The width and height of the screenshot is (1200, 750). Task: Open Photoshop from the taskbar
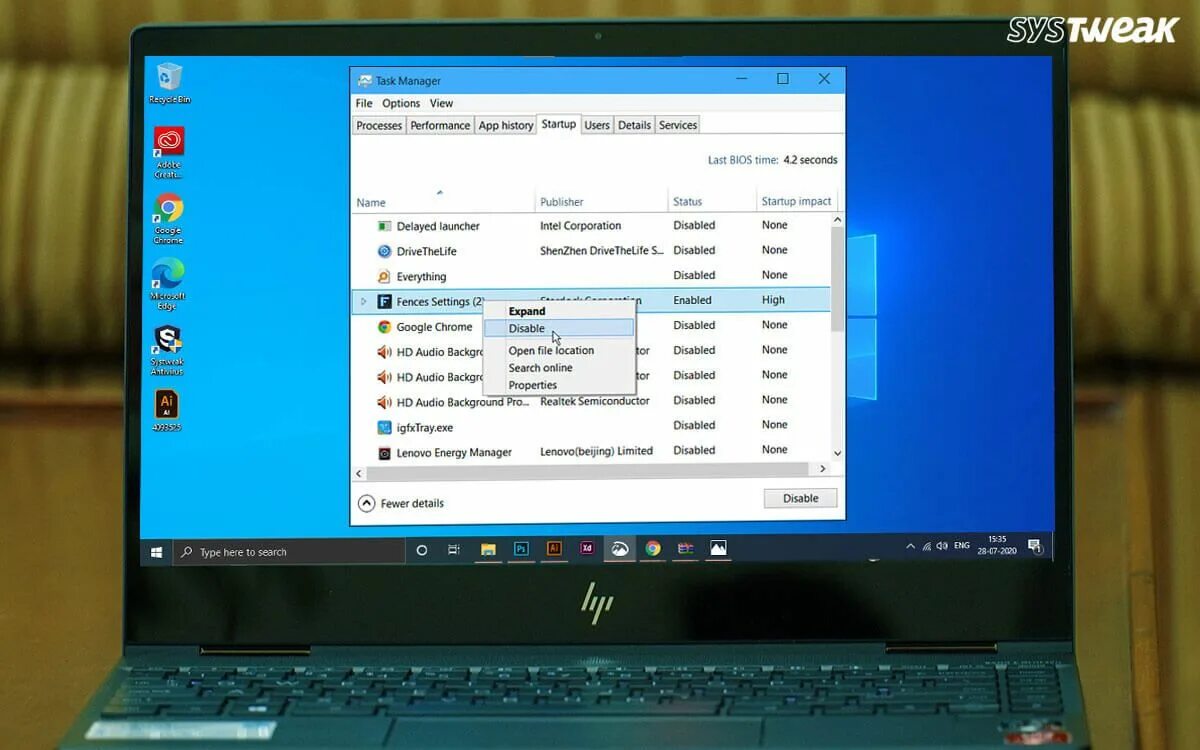tap(521, 549)
